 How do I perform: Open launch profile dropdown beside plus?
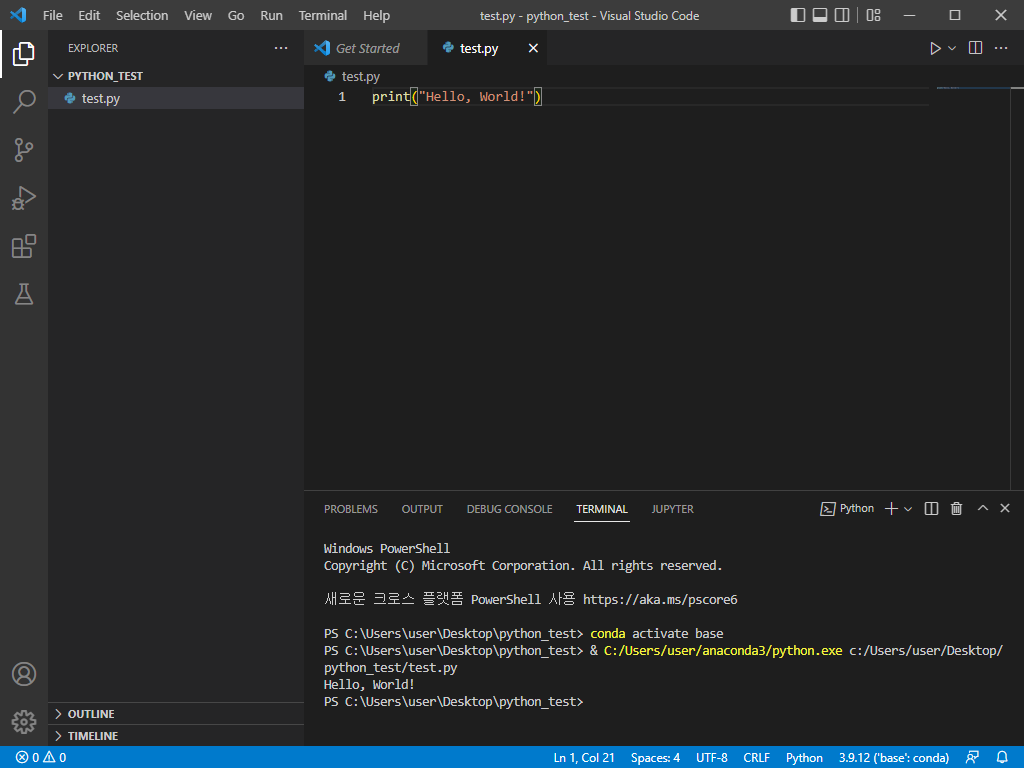click(908, 509)
